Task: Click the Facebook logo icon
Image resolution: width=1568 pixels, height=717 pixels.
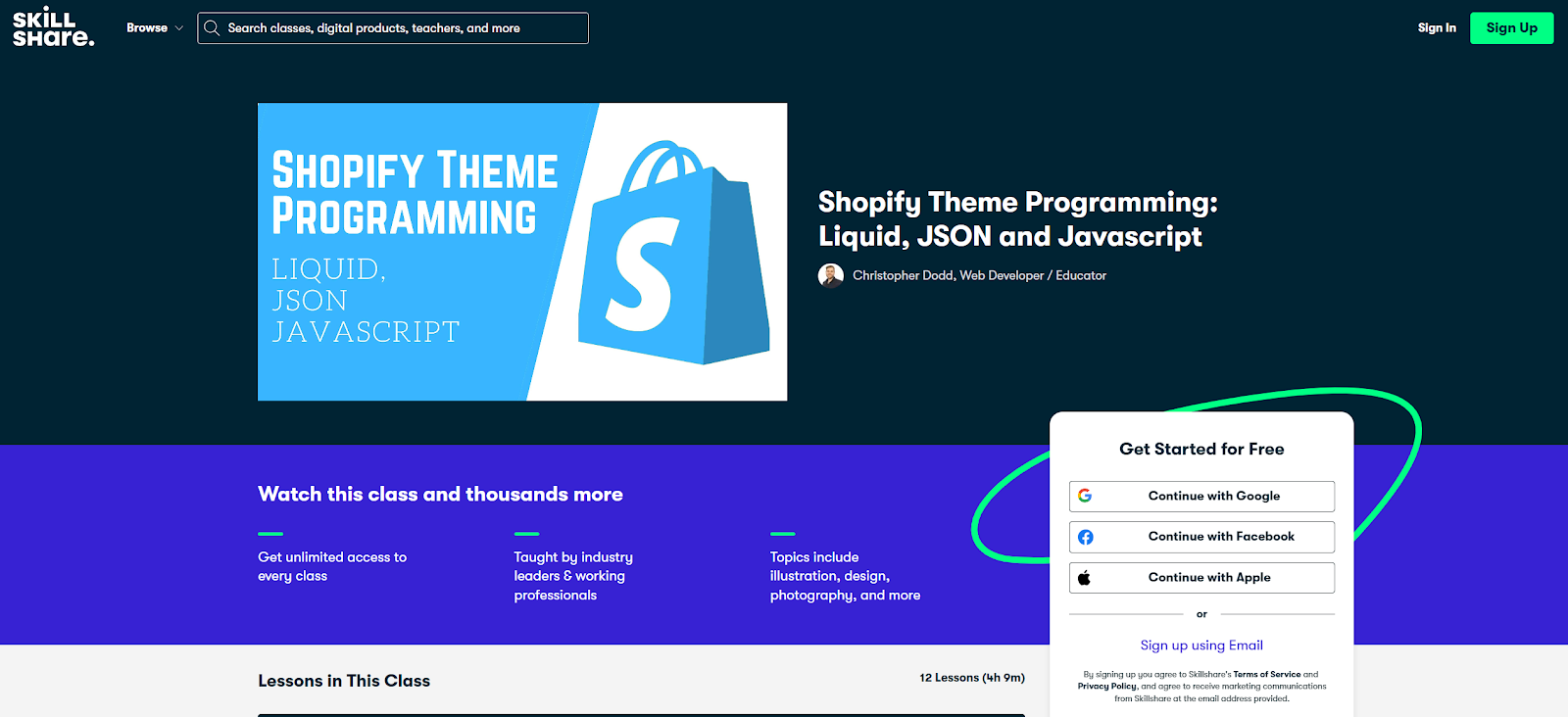Action: pos(1085,537)
